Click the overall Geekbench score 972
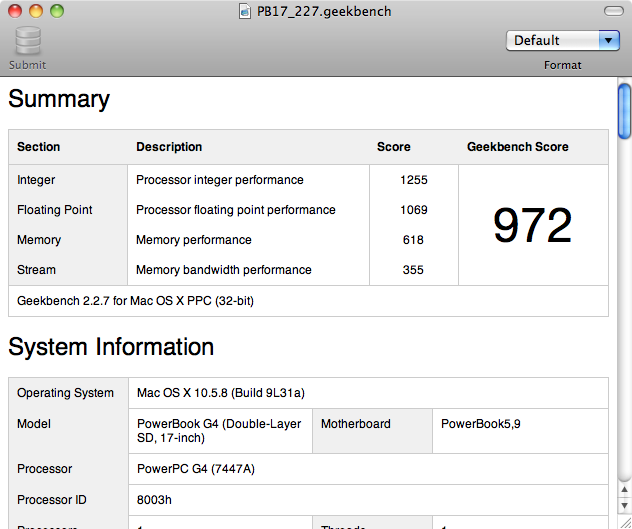The image size is (632, 529). 532,225
